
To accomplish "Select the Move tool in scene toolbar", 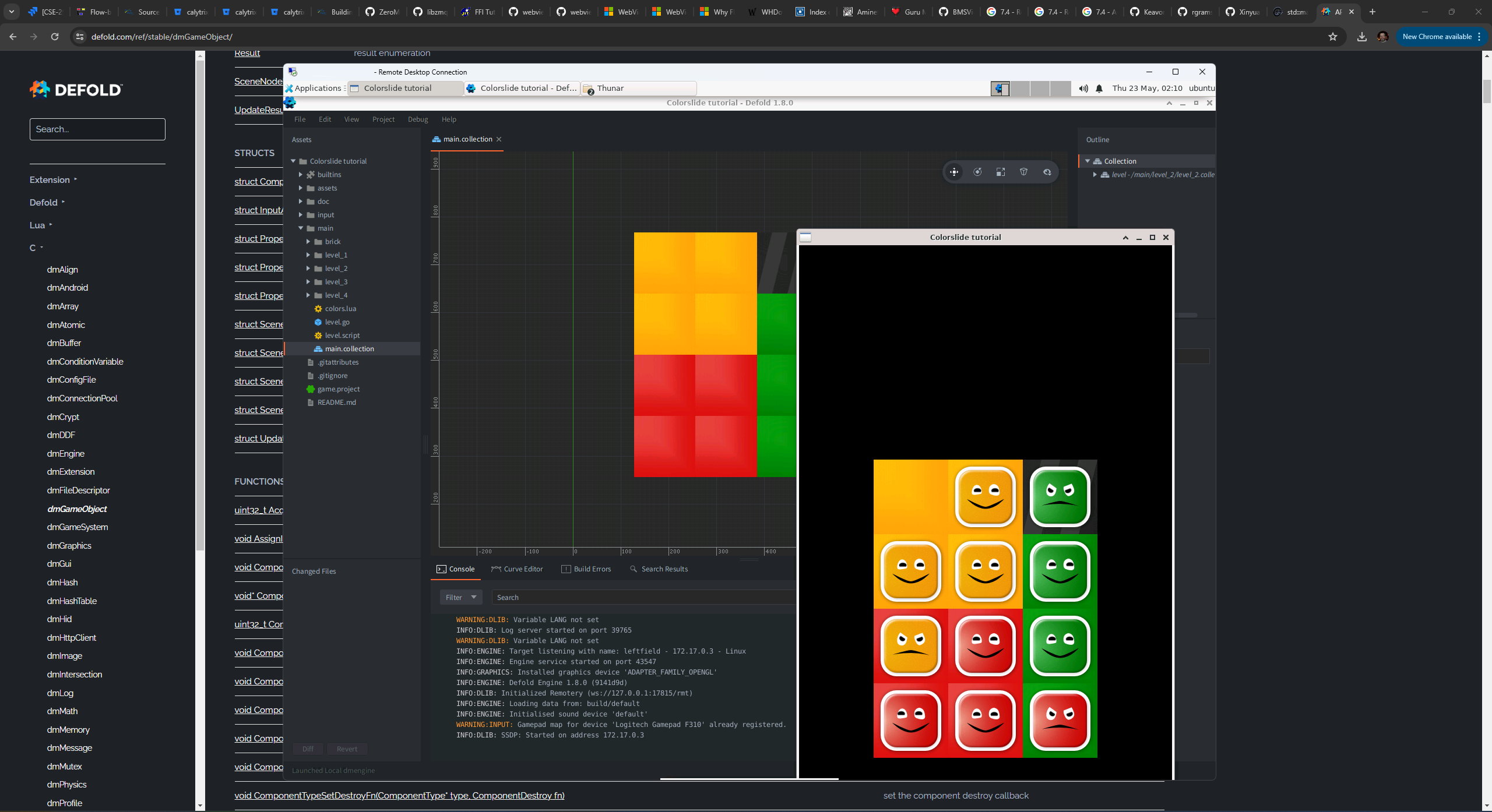I will (954, 172).
